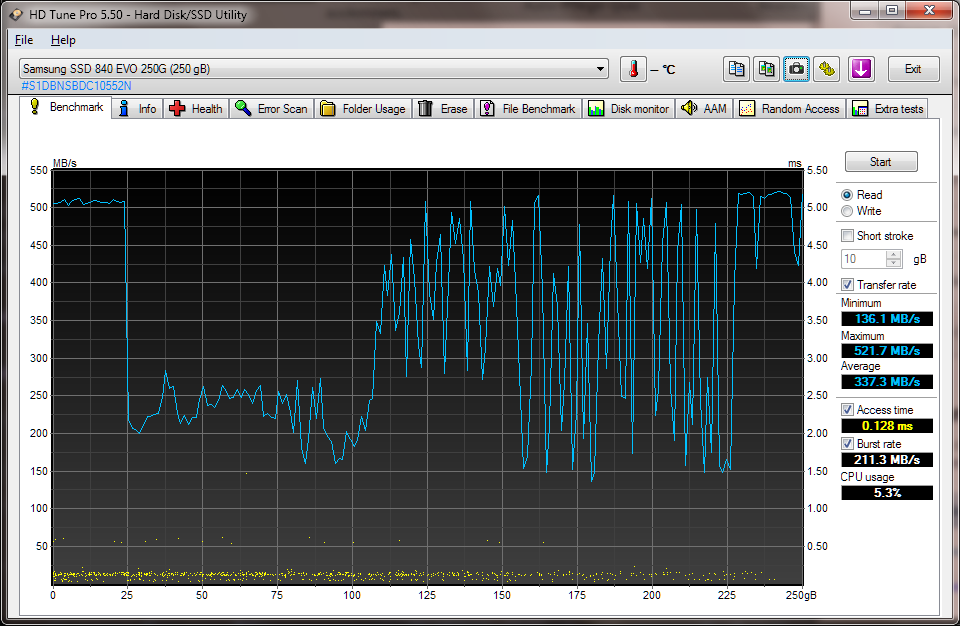The image size is (960, 626).
Task: Switch to the File Benchmark tab
Action: (528, 108)
